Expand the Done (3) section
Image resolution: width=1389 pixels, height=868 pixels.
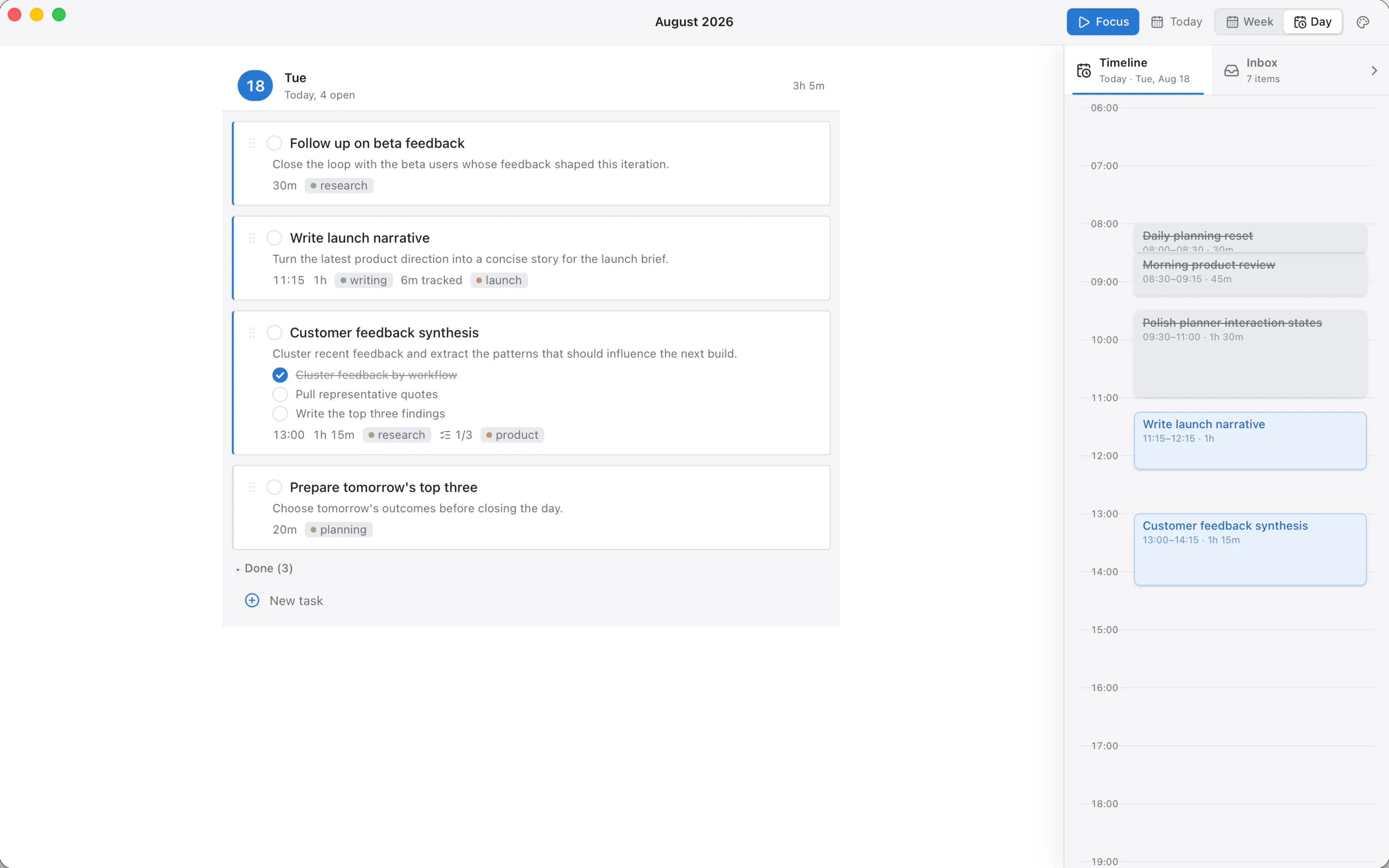coord(265,569)
